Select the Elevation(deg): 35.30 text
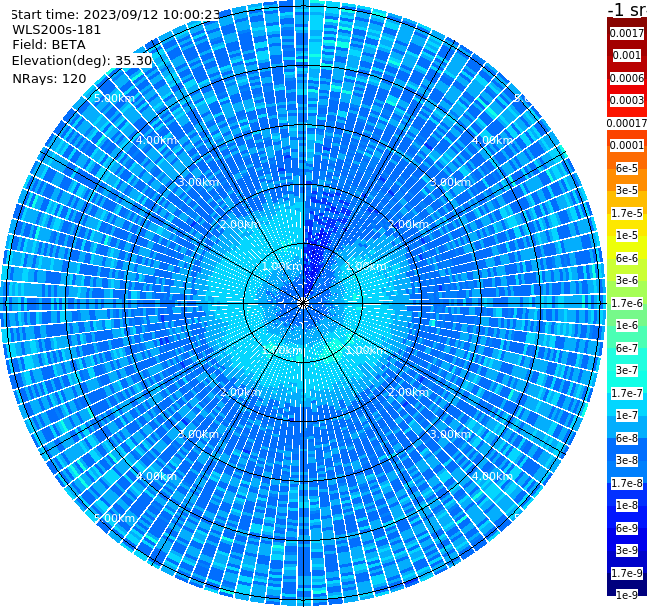This screenshot has width=647, height=607. (82, 61)
